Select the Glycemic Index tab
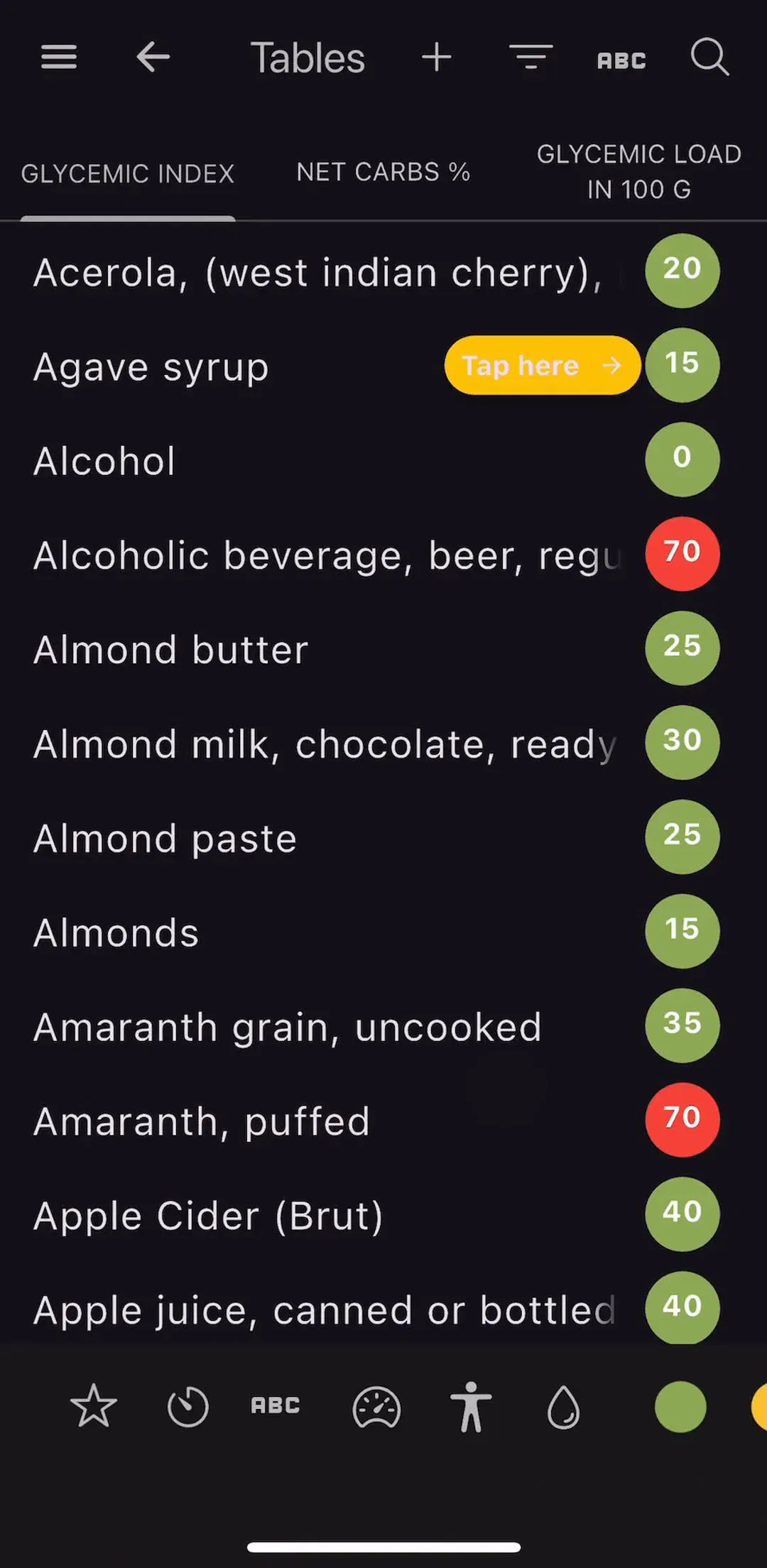767x1568 pixels. point(128,173)
